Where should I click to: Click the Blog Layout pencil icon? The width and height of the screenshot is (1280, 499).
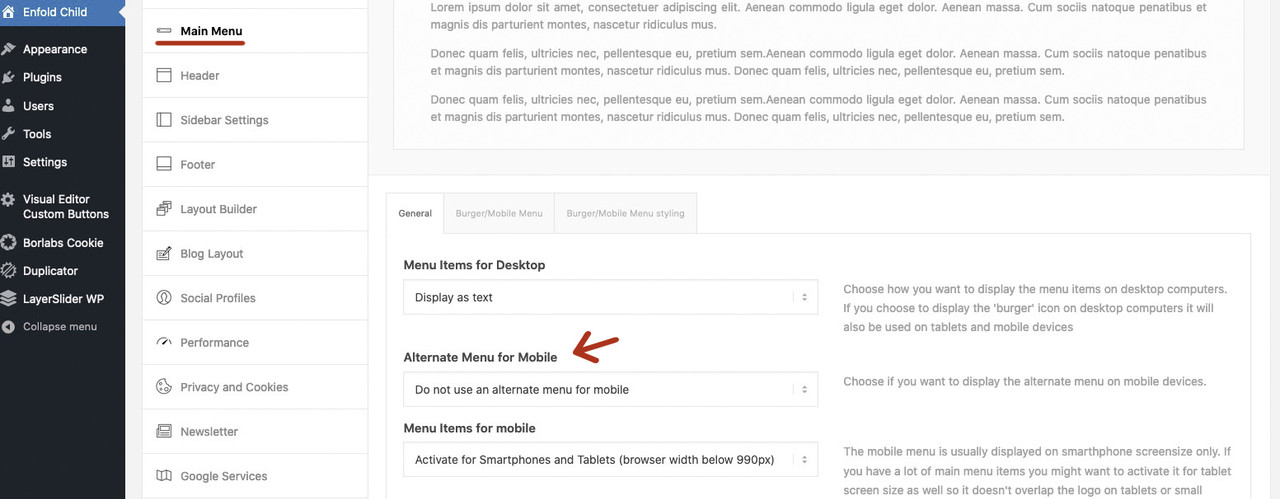pyautogui.click(x=164, y=253)
